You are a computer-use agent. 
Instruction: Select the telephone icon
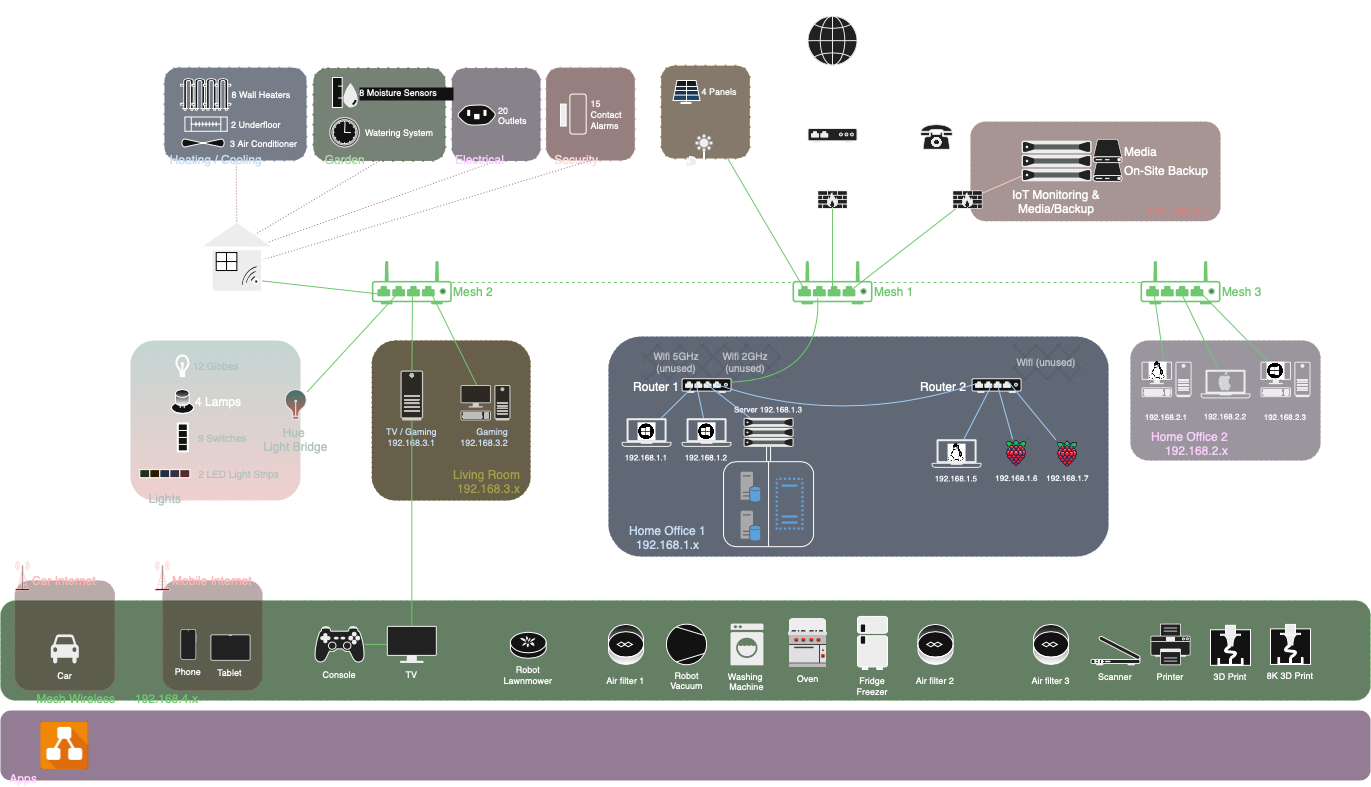(936, 137)
